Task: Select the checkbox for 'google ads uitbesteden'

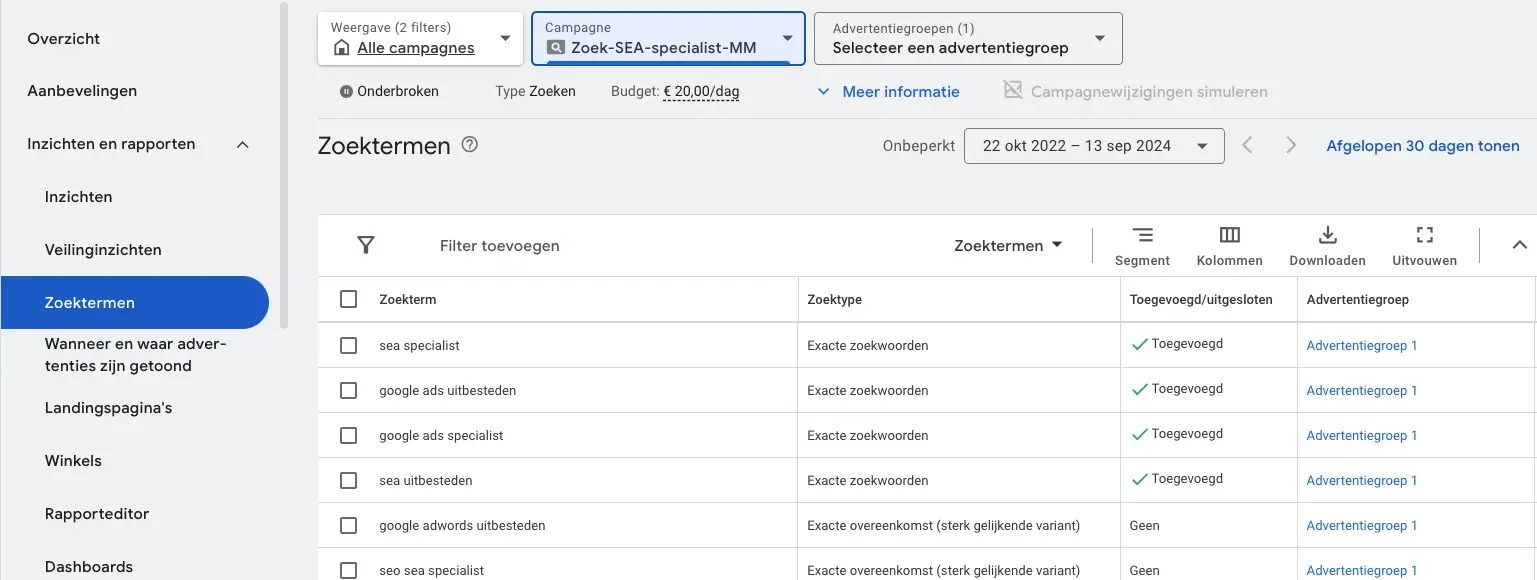Action: 348,390
